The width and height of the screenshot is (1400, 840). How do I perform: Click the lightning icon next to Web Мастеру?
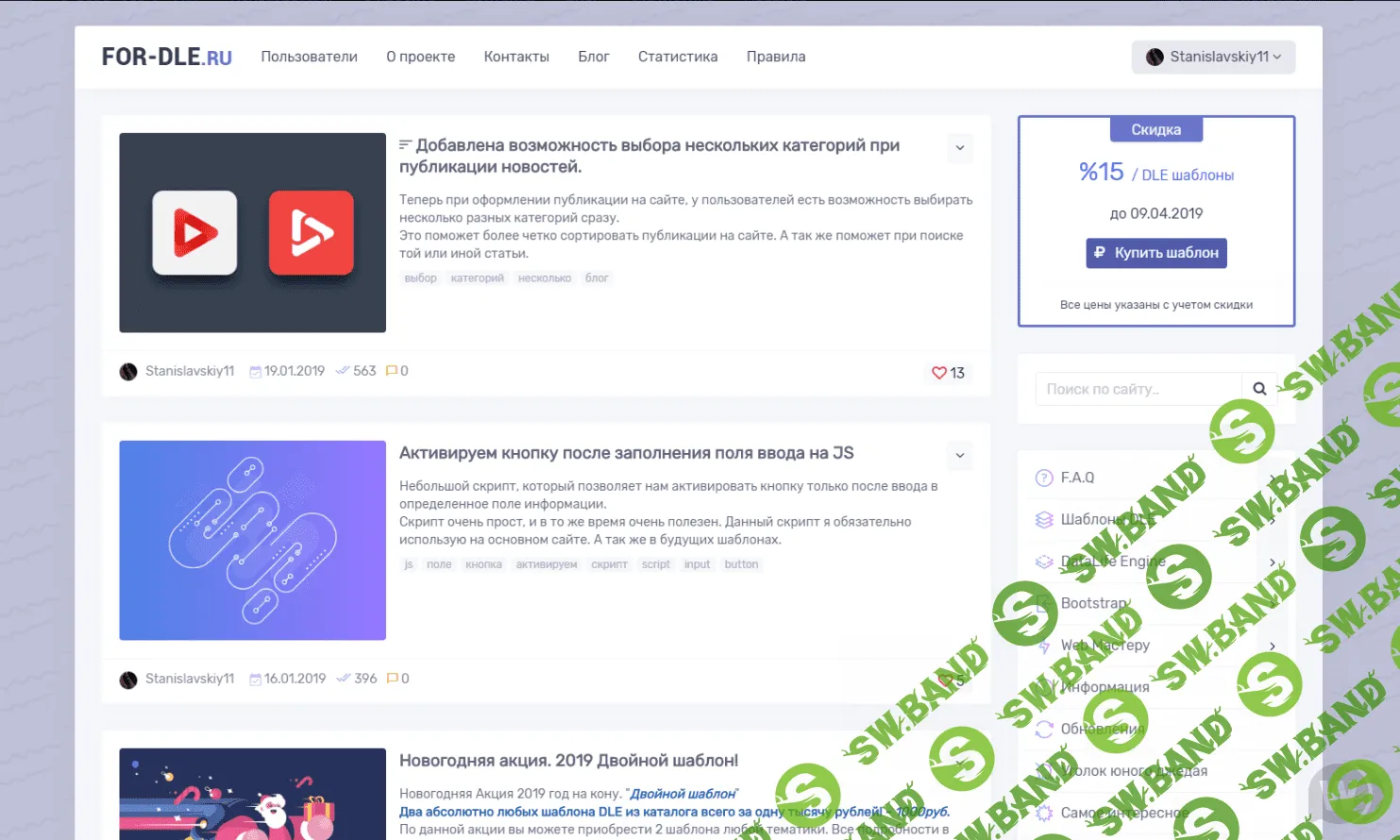pyautogui.click(x=1044, y=645)
